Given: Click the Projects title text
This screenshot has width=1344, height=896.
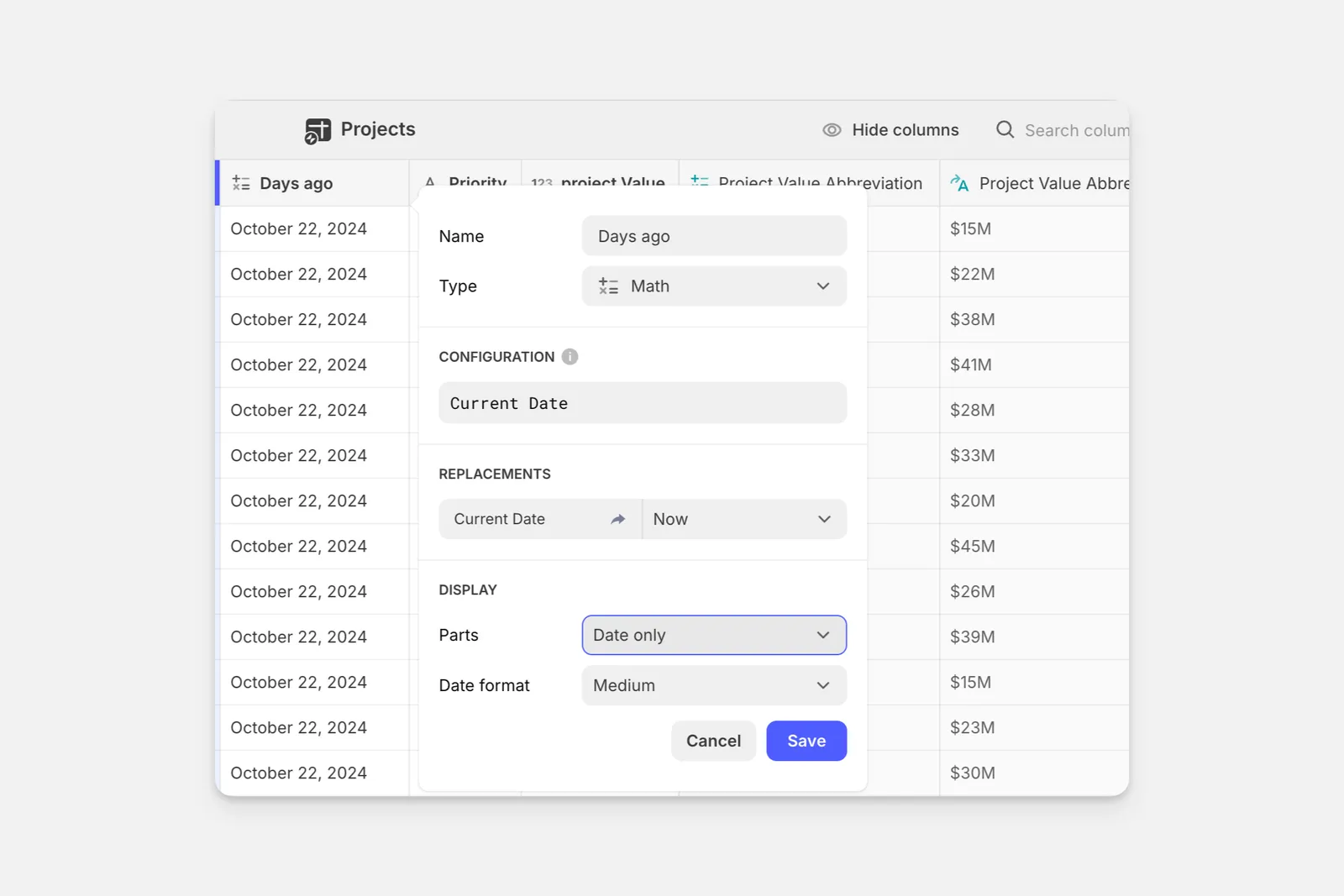Looking at the screenshot, I should (x=378, y=129).
